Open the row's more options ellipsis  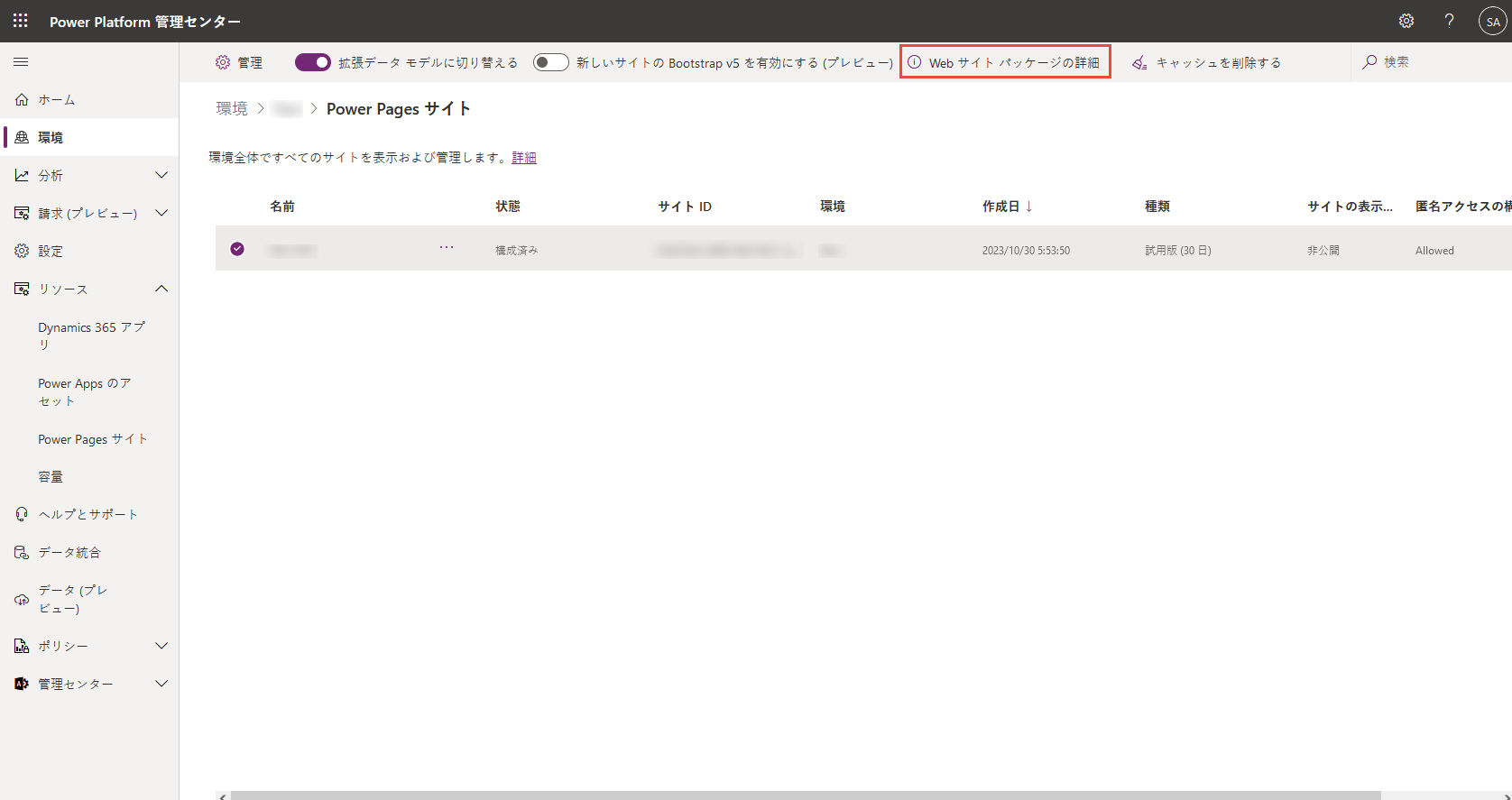[447, 247]
